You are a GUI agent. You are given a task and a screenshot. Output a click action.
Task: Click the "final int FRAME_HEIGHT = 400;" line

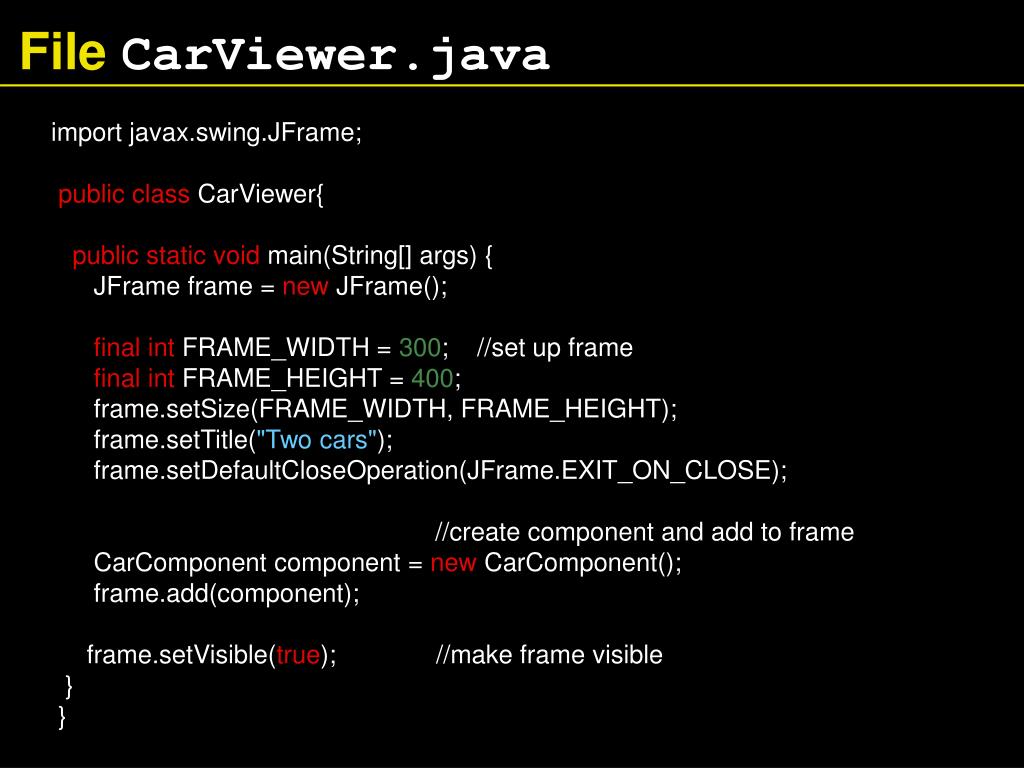[x=277, y=378]
